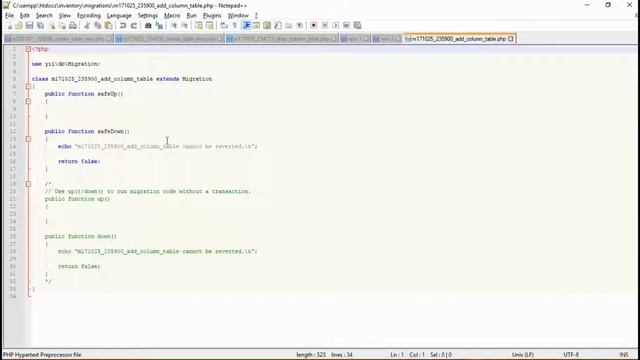Click the 'UTF-8' encoding status entry
Image resolution: width=640 pixels, height=360 pixels.
click(x=571, y=355)
